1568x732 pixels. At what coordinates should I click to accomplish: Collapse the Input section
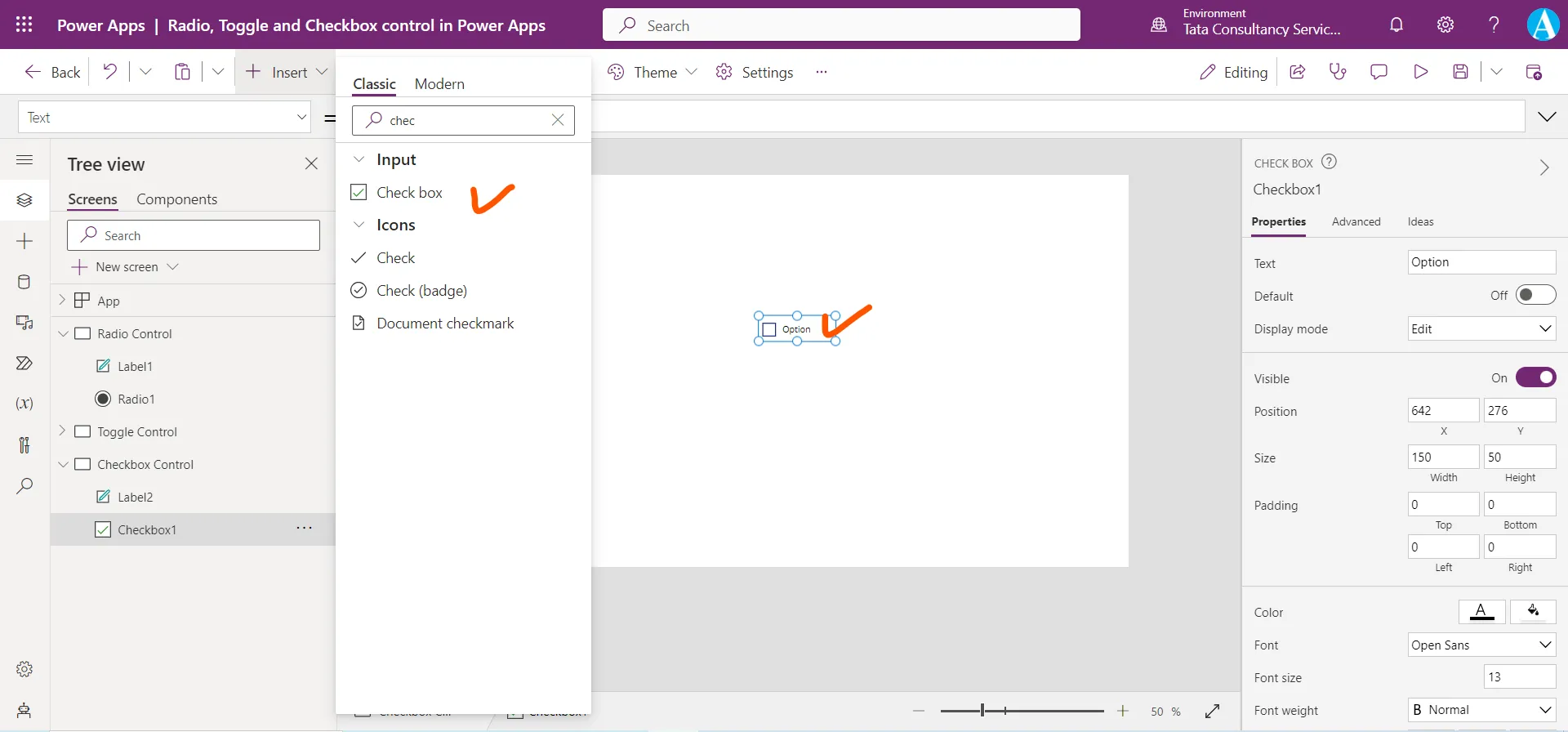[359, 159]
